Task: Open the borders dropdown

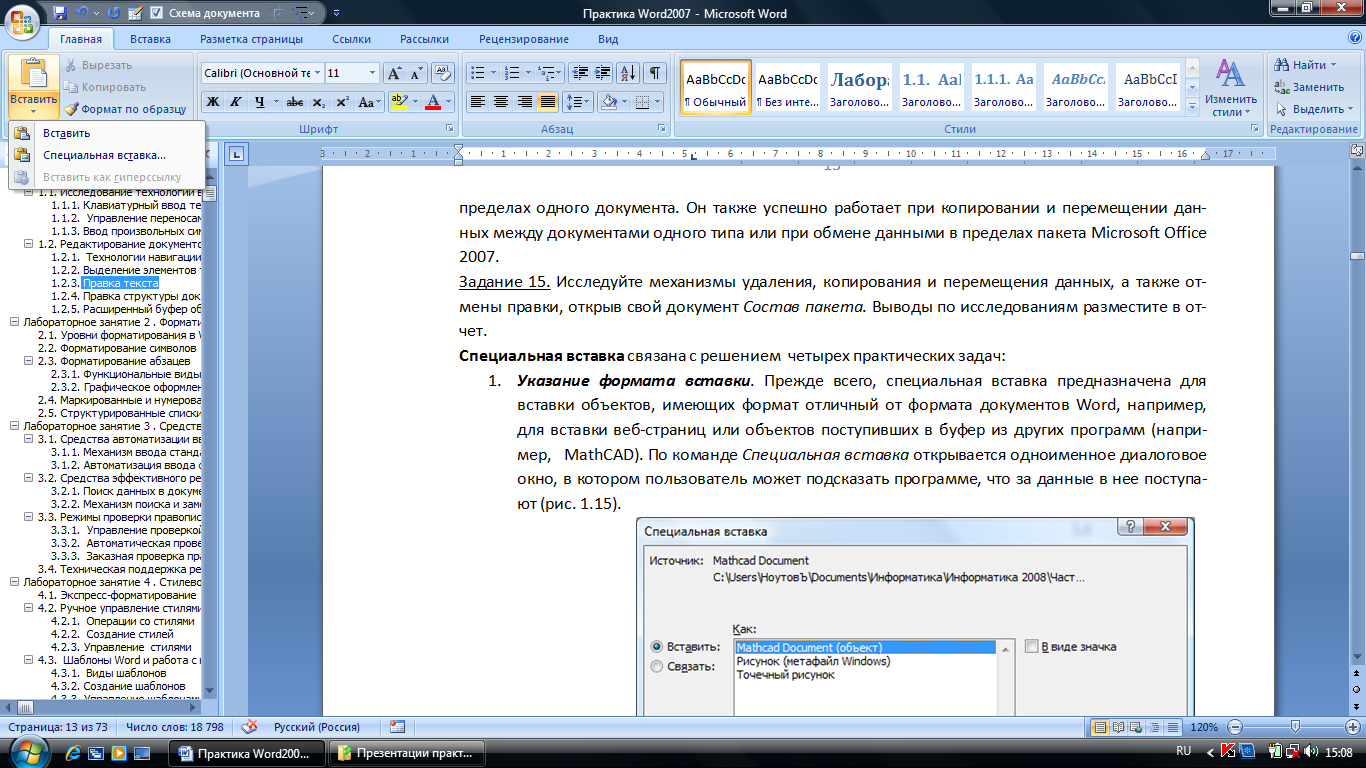Action: tap(656, 102)
